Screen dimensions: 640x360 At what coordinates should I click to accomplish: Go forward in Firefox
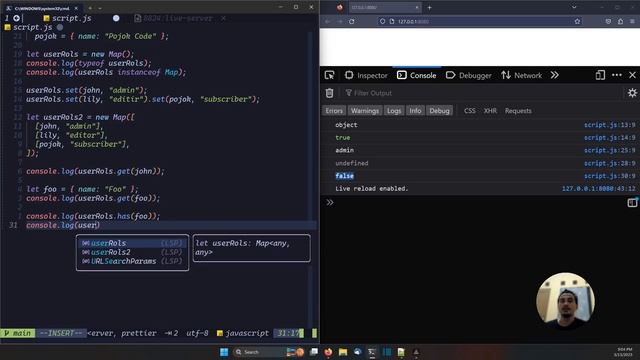pos(340,21)
